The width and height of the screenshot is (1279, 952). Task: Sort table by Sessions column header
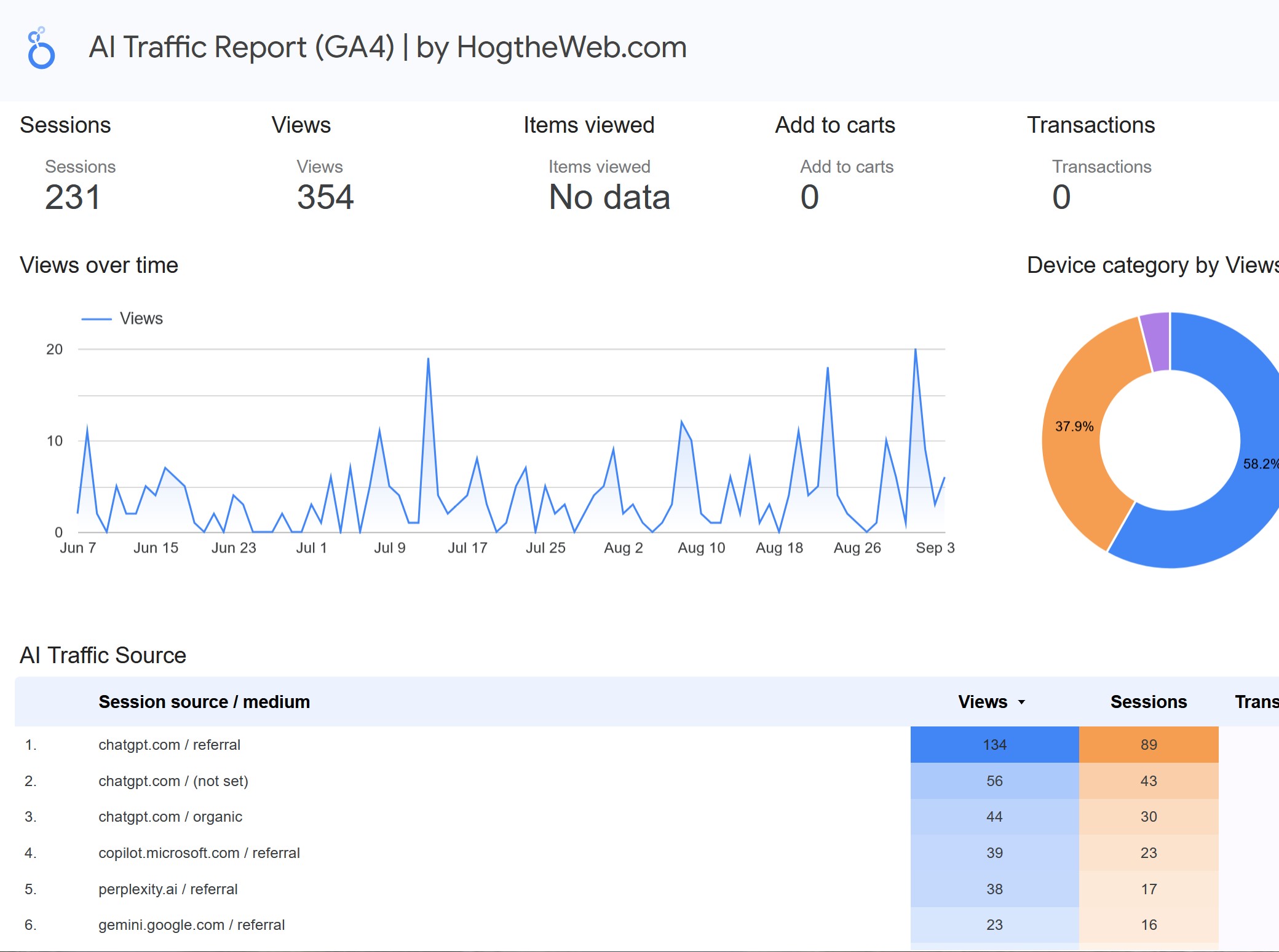1149,702
